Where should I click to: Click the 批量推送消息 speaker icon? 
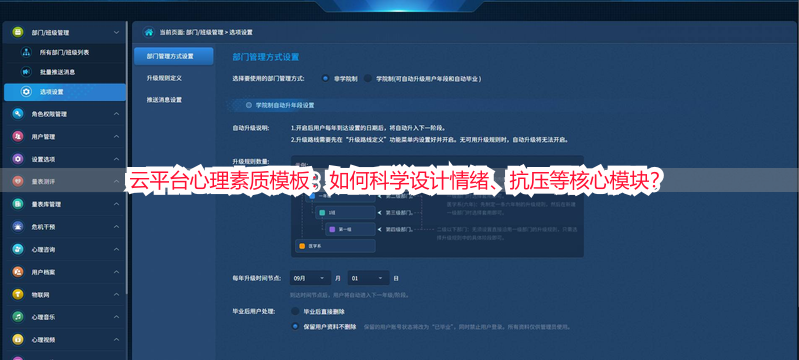26,72
